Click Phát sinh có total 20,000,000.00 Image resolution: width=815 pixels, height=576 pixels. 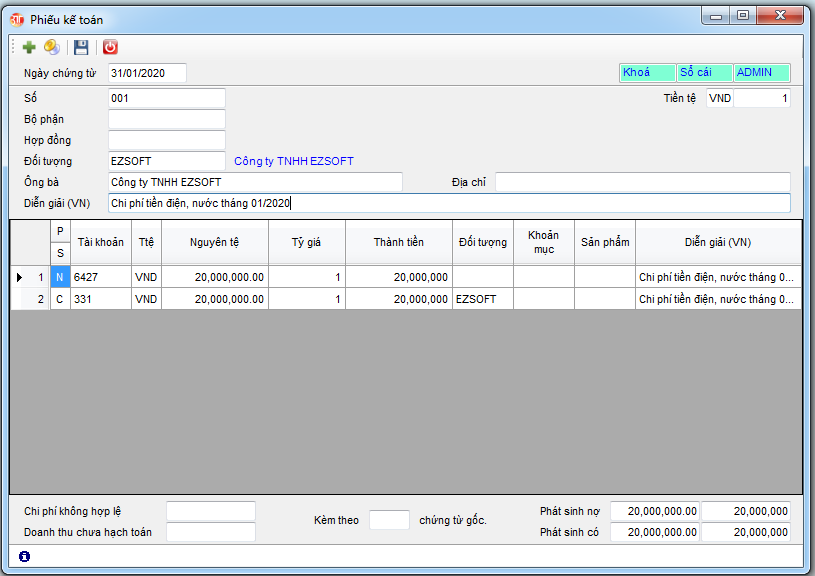coord(655,532)
